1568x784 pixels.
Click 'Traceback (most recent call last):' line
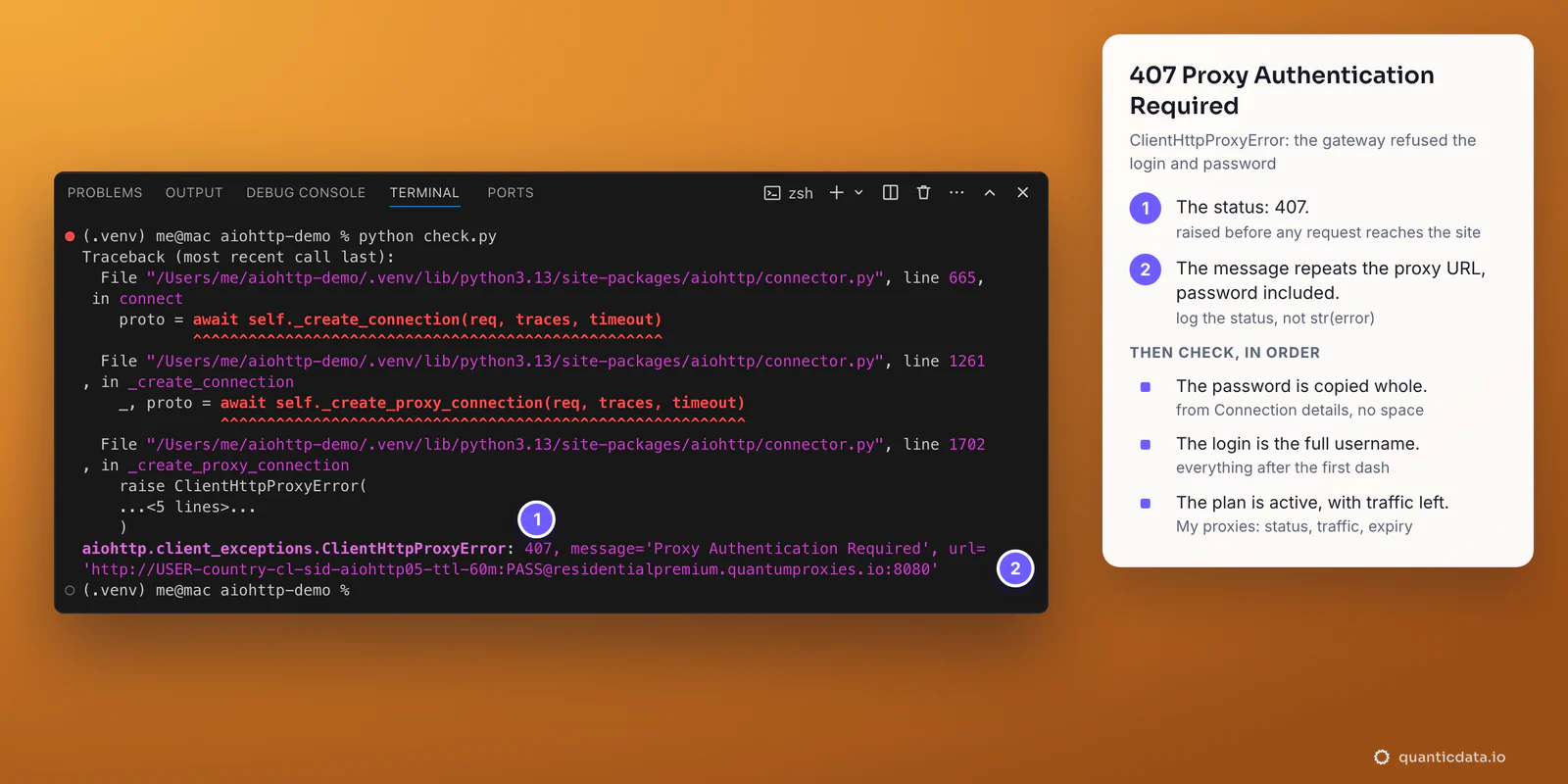pos(238,257)
